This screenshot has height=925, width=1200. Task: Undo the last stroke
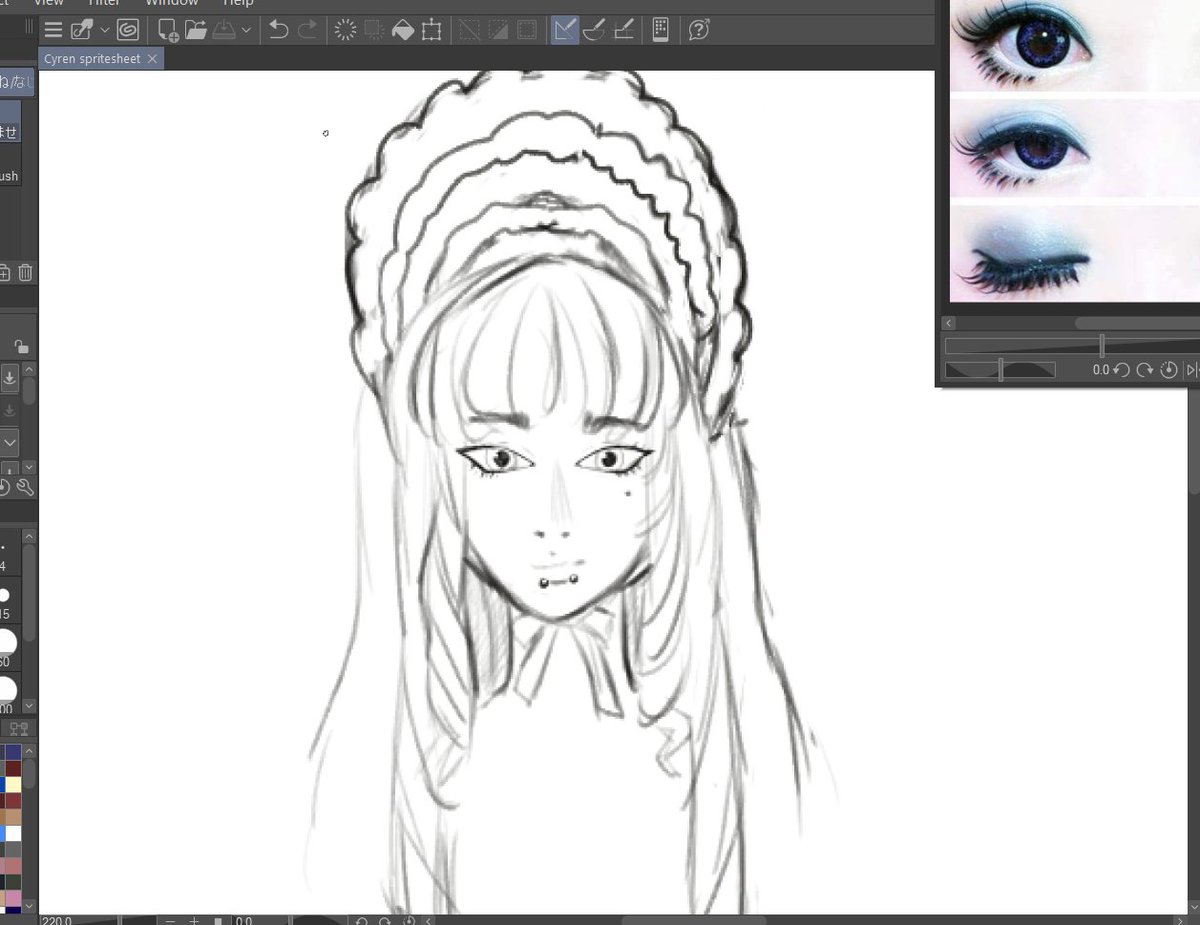click(x=279, y=30)
